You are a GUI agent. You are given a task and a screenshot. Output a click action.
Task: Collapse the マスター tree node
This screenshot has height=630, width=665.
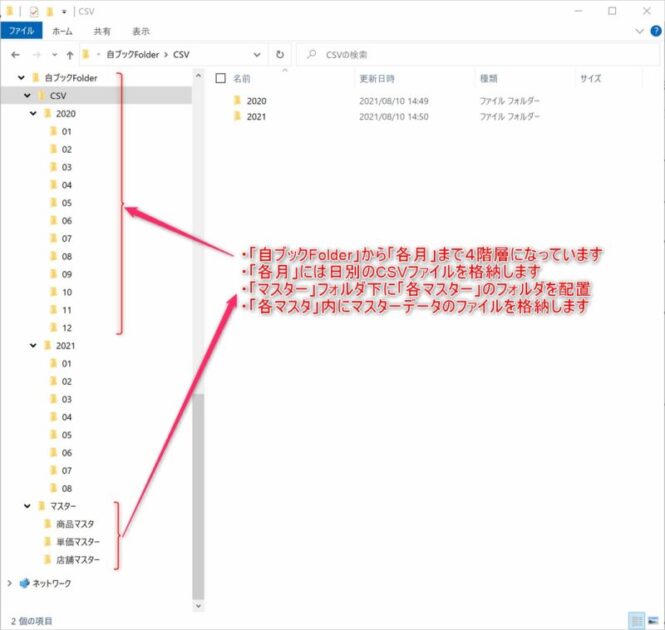27,506
